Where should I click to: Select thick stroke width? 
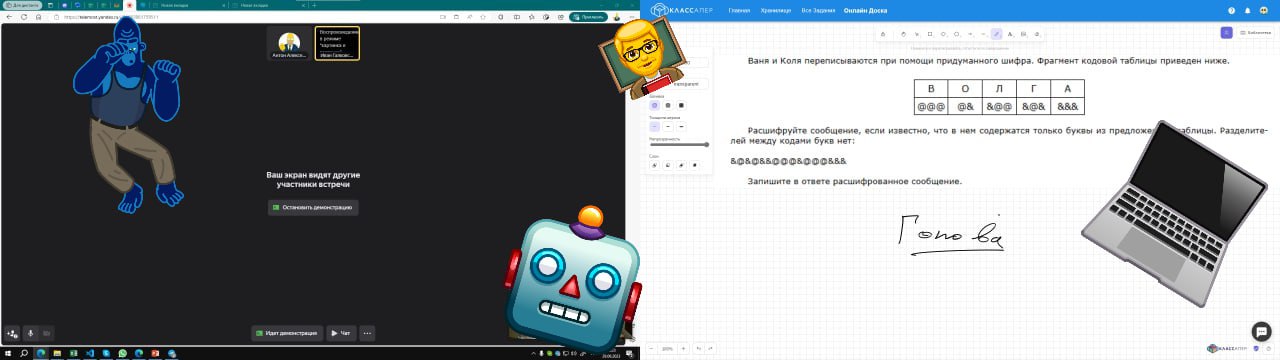(x=681, y=126)
